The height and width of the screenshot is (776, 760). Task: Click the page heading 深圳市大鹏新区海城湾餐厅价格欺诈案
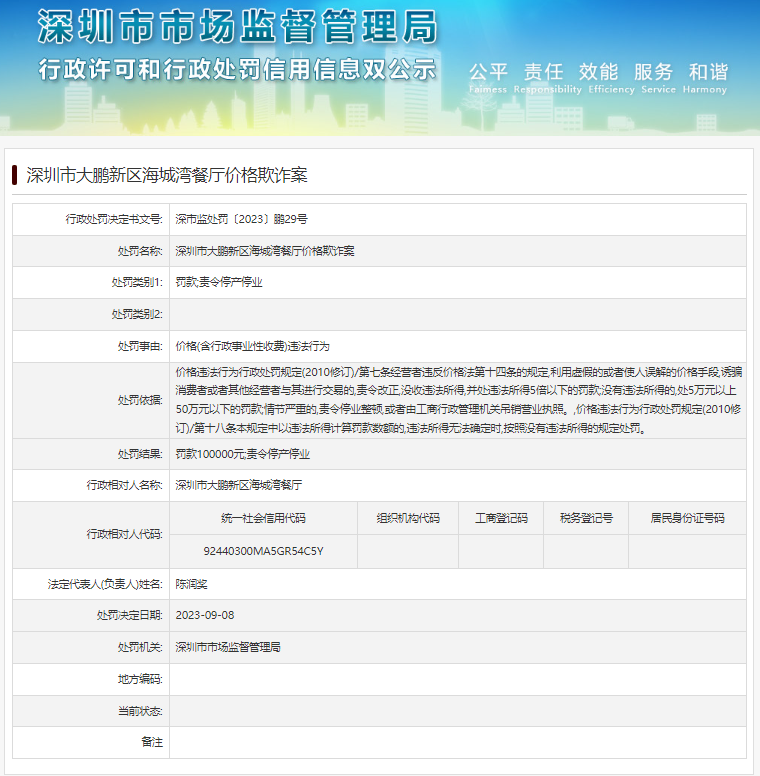(x=167, y=175)
